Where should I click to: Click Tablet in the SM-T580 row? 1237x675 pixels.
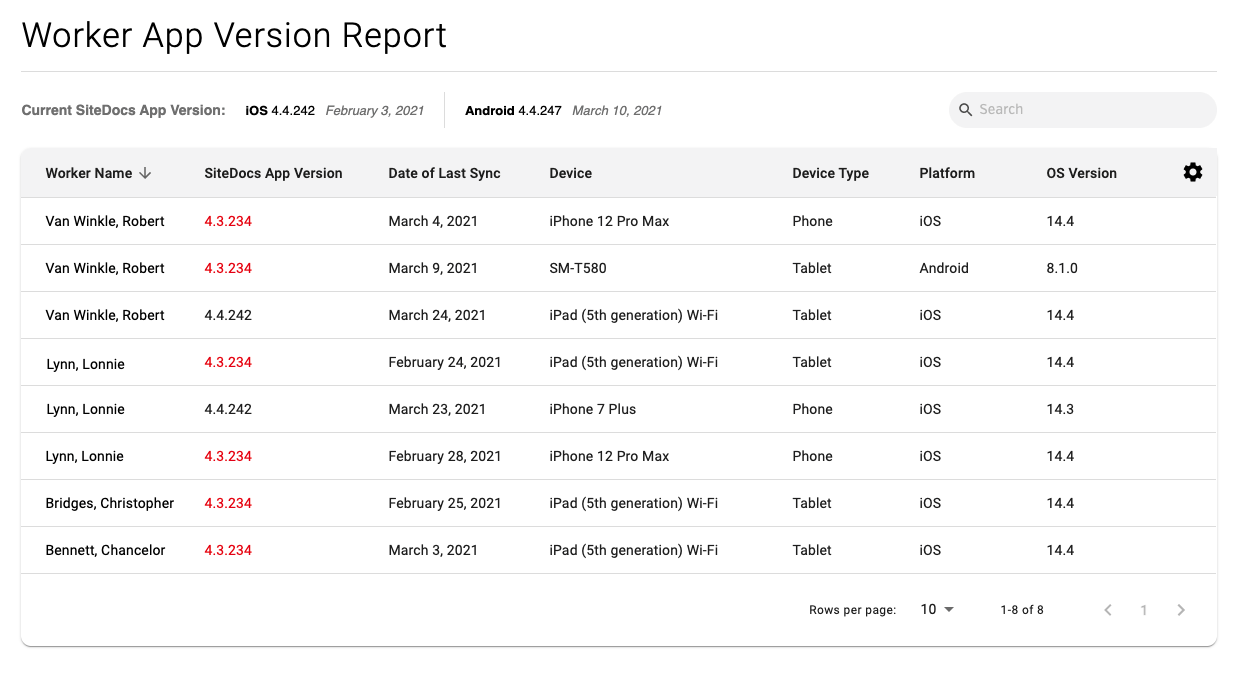tap(812, 268)
